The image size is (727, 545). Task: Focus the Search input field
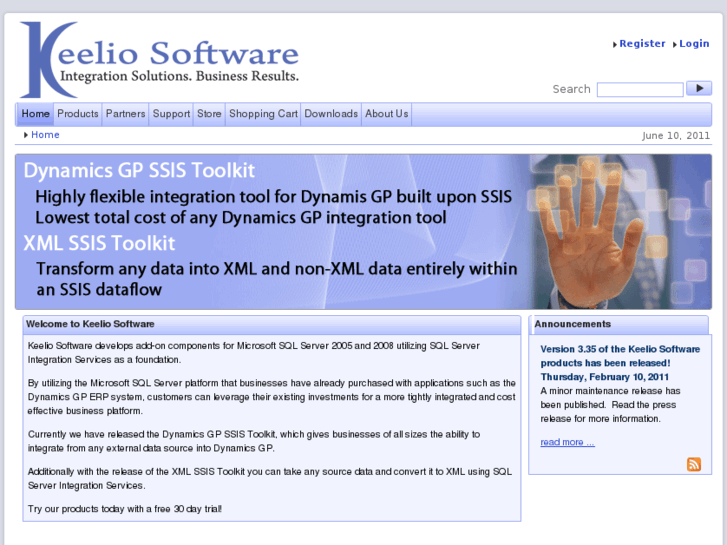click(x=640, y=89)
